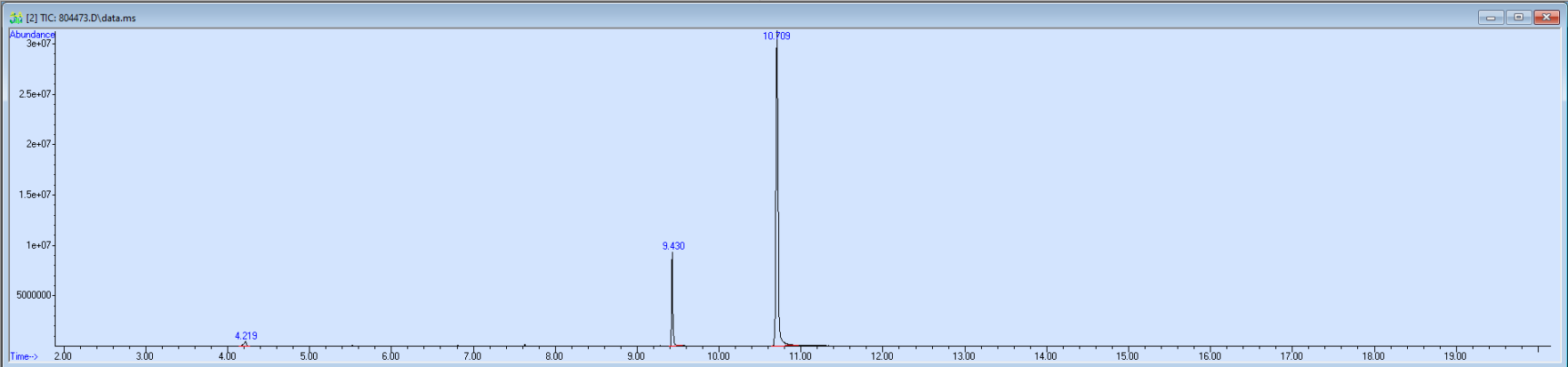Click the 4.219 peak label
The height and width of the screenshot is (367, 1568).
246,336
